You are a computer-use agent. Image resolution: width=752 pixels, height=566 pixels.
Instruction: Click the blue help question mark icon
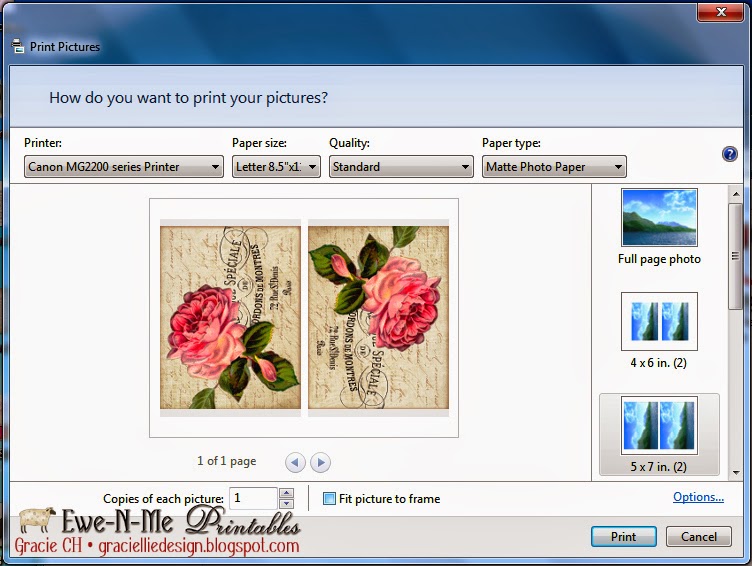[729, 154]
